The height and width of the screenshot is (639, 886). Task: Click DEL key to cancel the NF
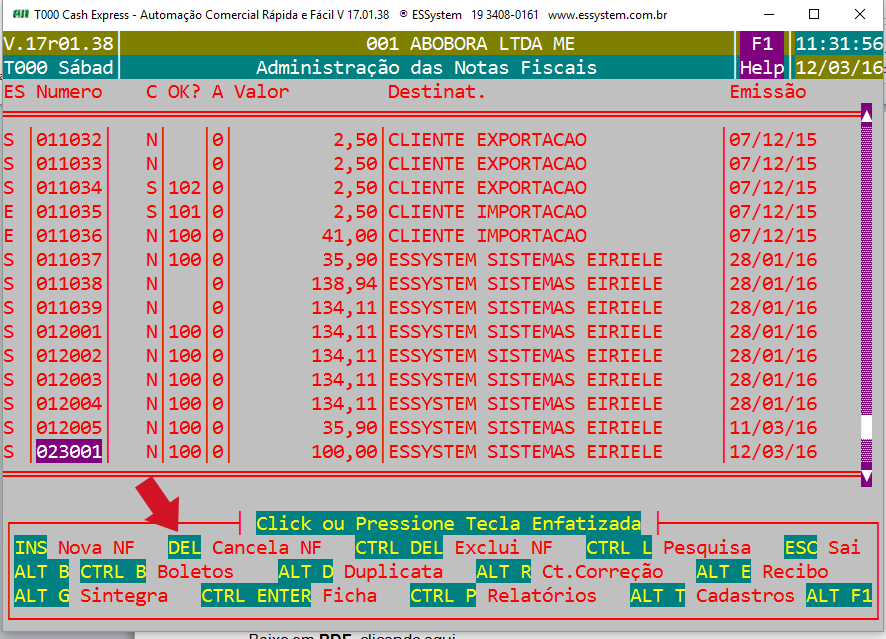tap(184, 548)
